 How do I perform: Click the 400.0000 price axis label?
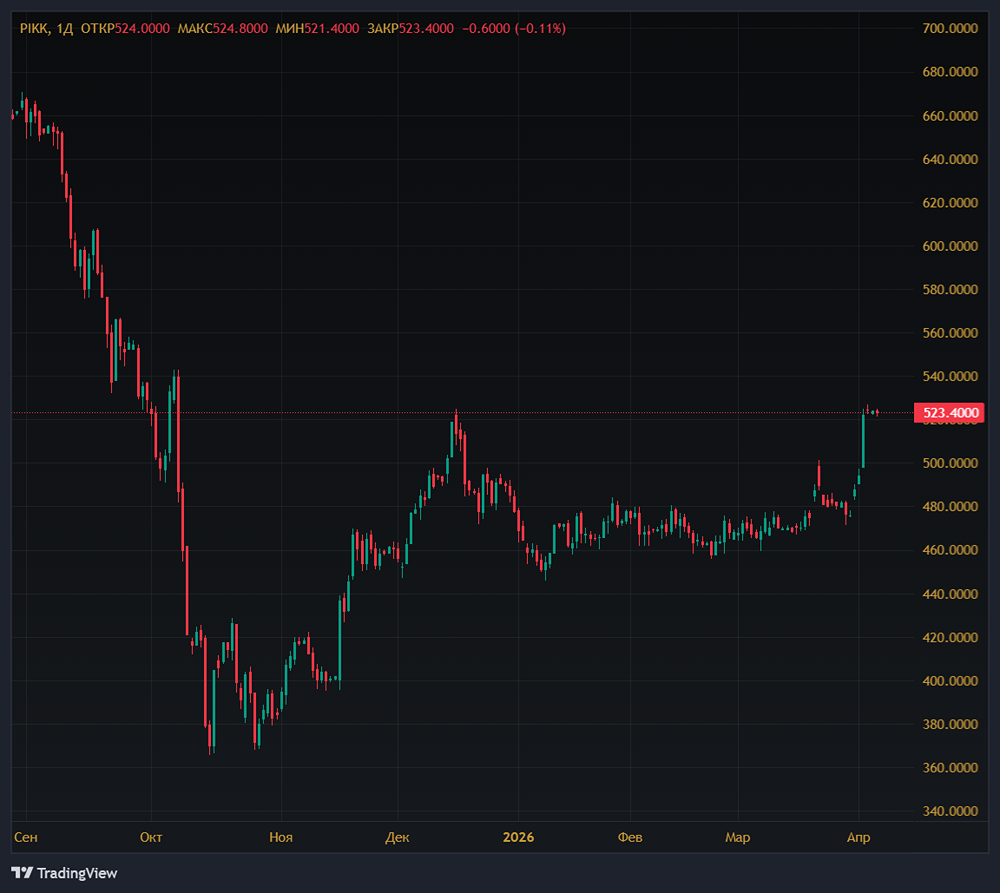[950, 680]
